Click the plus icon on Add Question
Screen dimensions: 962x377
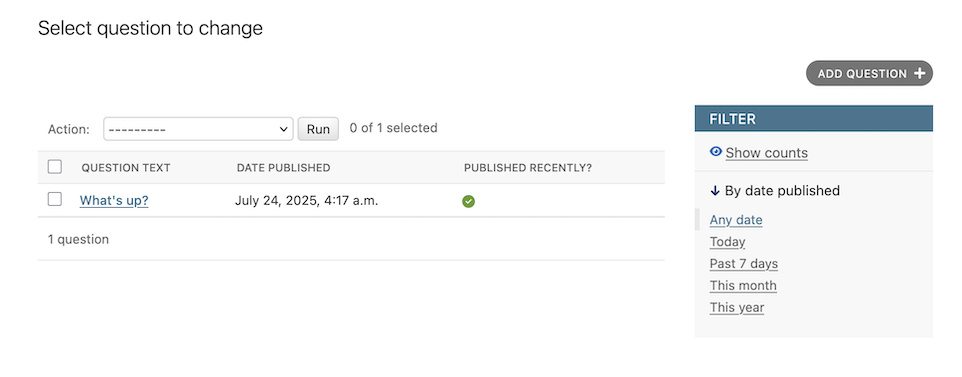[x=918, y=74]
